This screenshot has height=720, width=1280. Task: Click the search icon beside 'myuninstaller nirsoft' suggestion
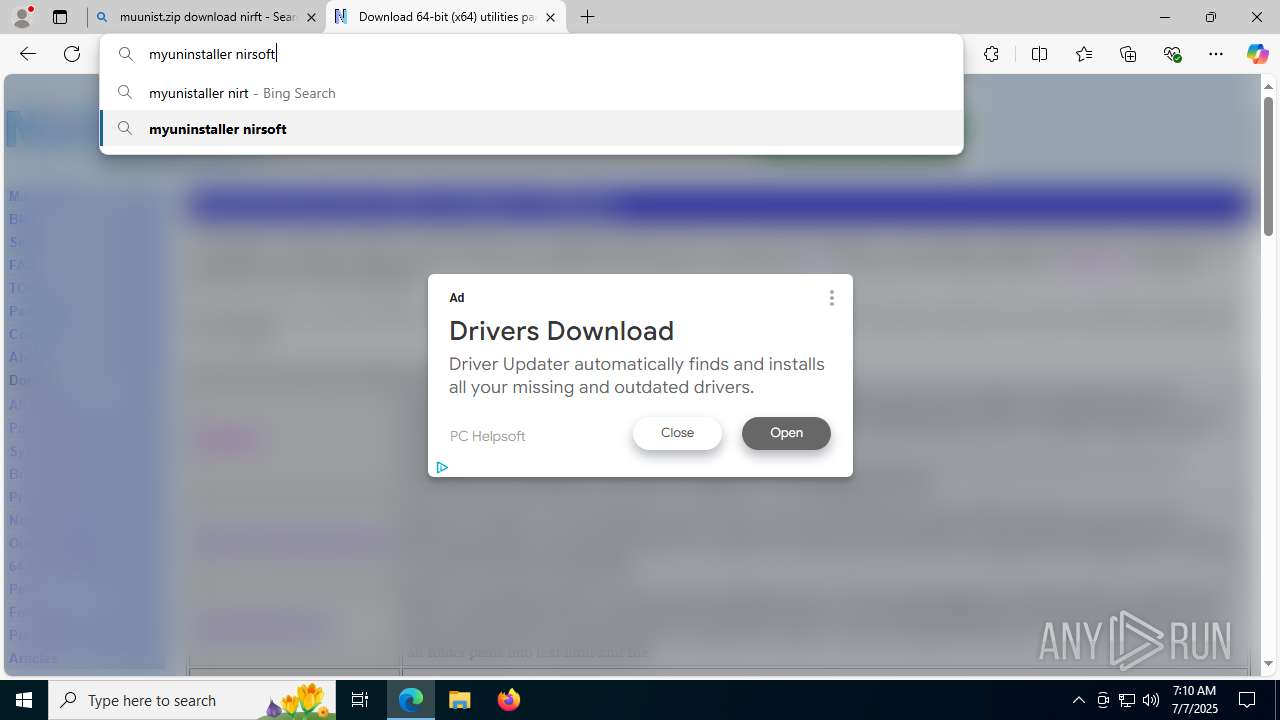click(125, 129)
